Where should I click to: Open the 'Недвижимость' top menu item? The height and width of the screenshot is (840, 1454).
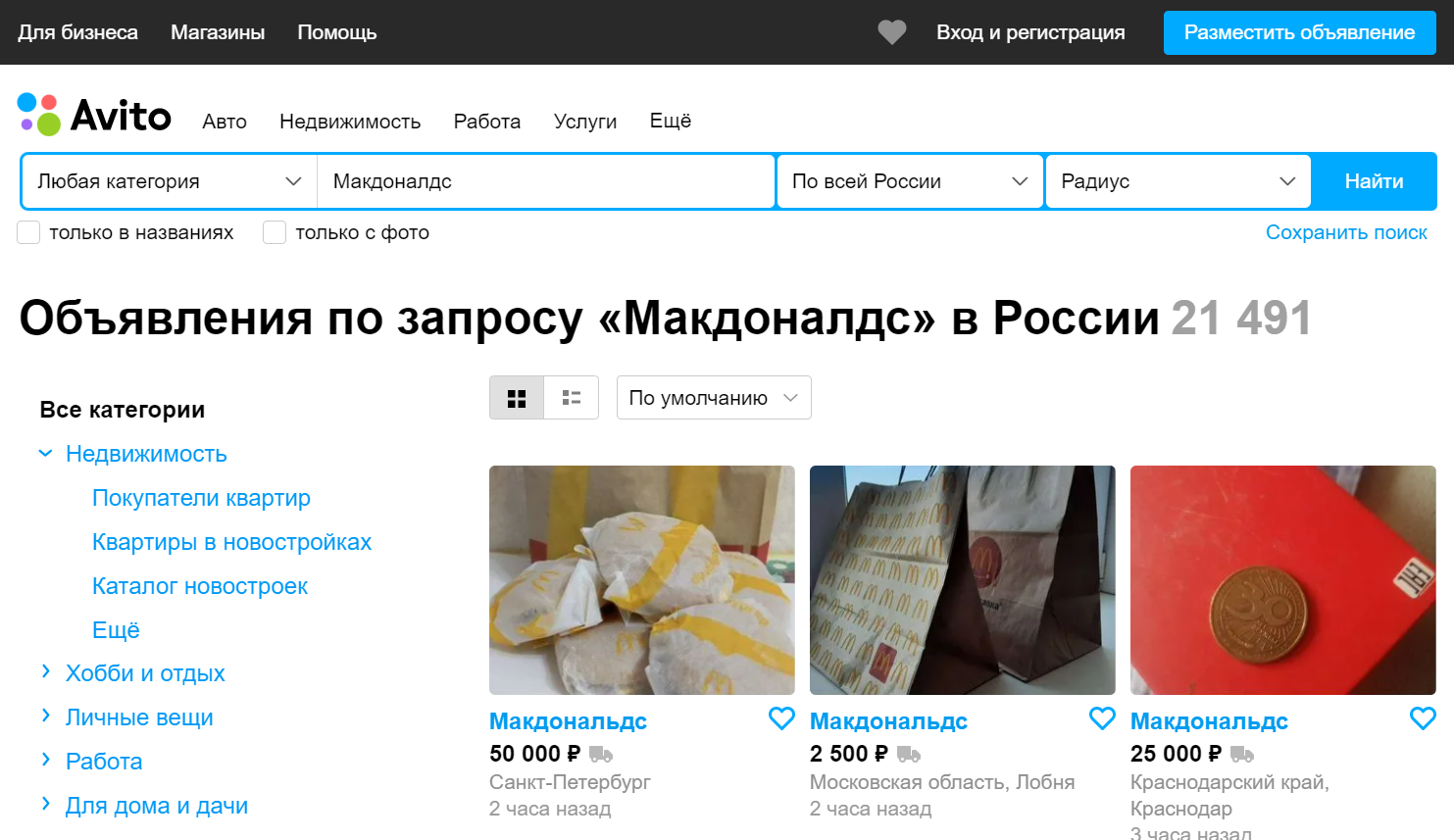coord(350,122)
